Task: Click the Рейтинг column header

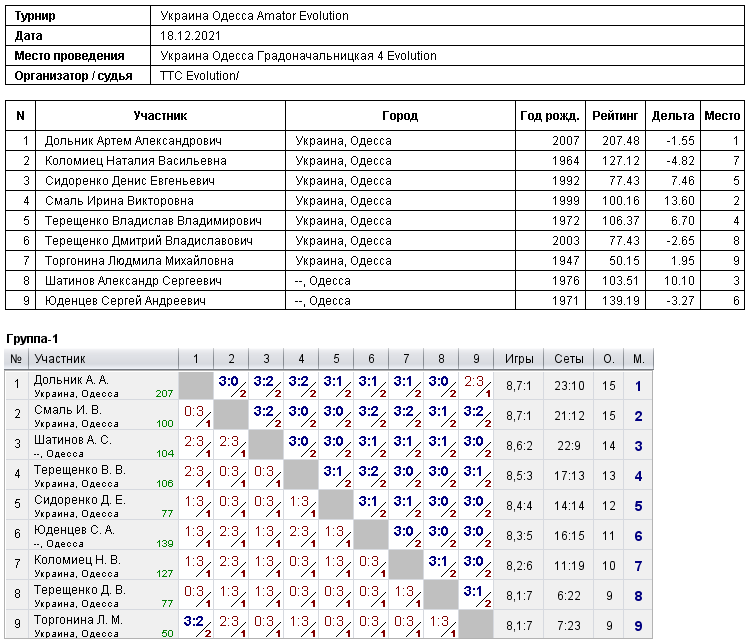Action: (615, 116)
